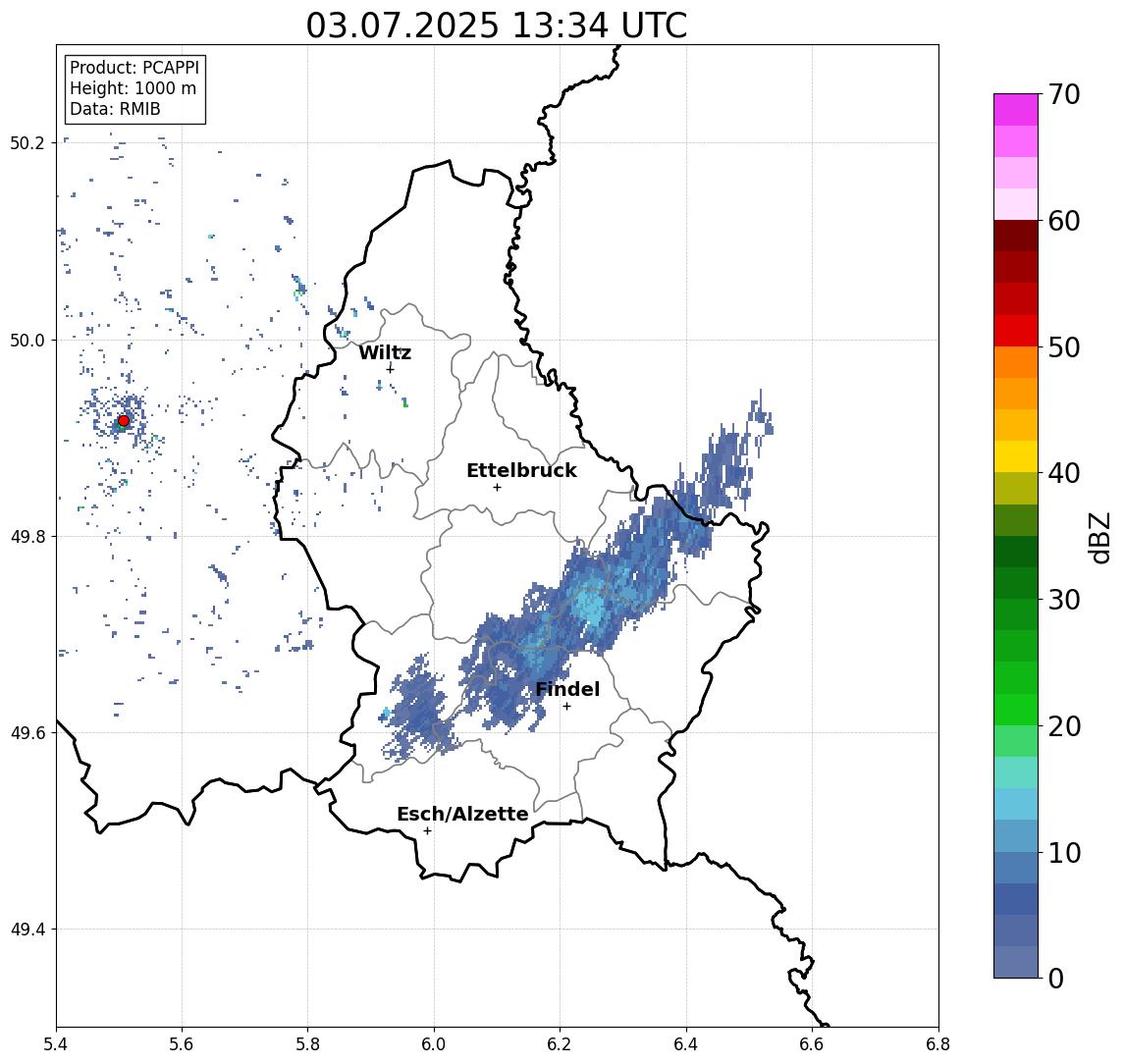Image resolution: width=1124 pixels, height=1064 pixels.
Task: Click the longitude tick label 5.6
Action: [182, 1044]
